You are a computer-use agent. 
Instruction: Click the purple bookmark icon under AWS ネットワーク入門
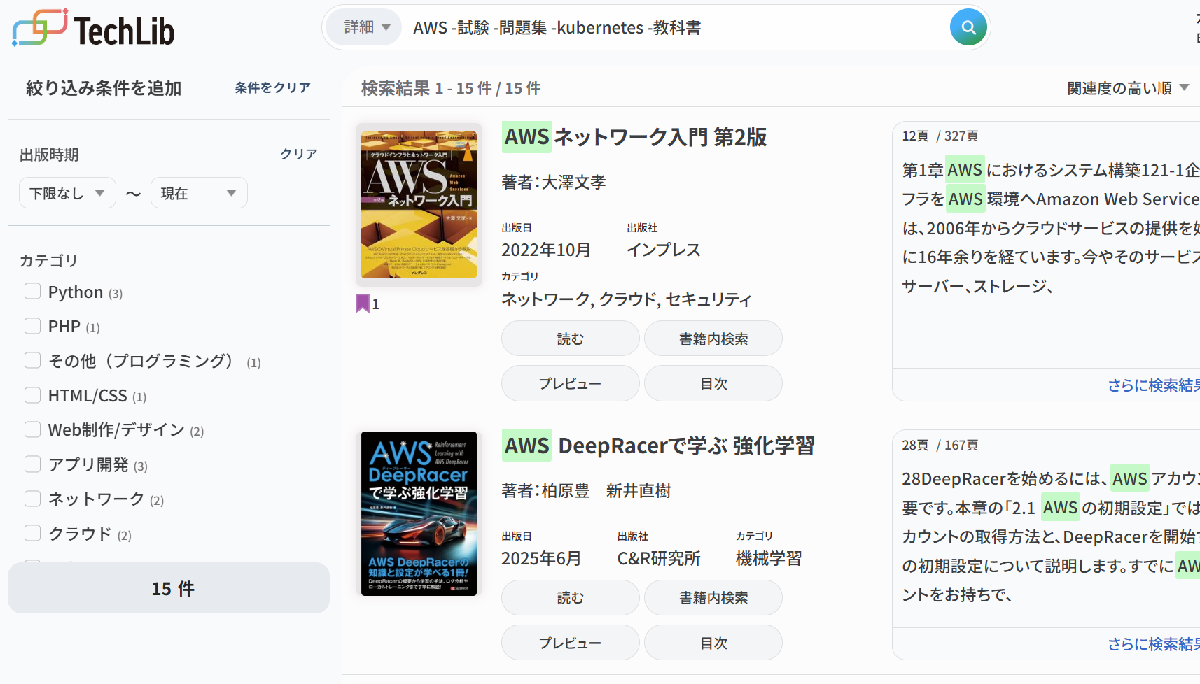pyautogui.click(x=363, y=303)
